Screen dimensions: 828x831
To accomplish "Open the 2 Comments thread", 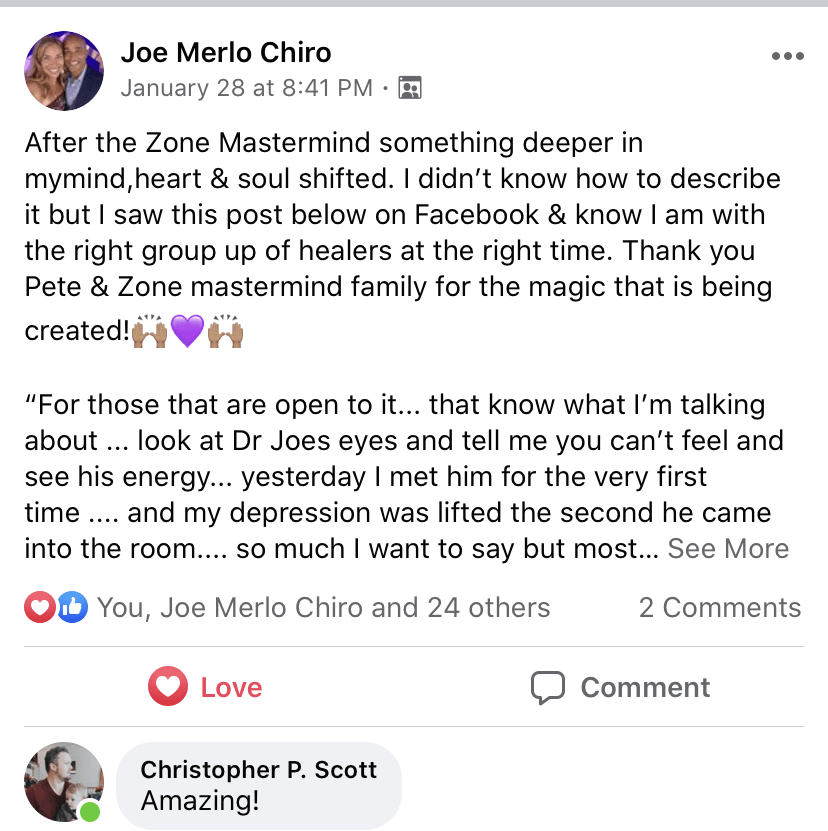I will pyautogui.click(x=720, y=607).
